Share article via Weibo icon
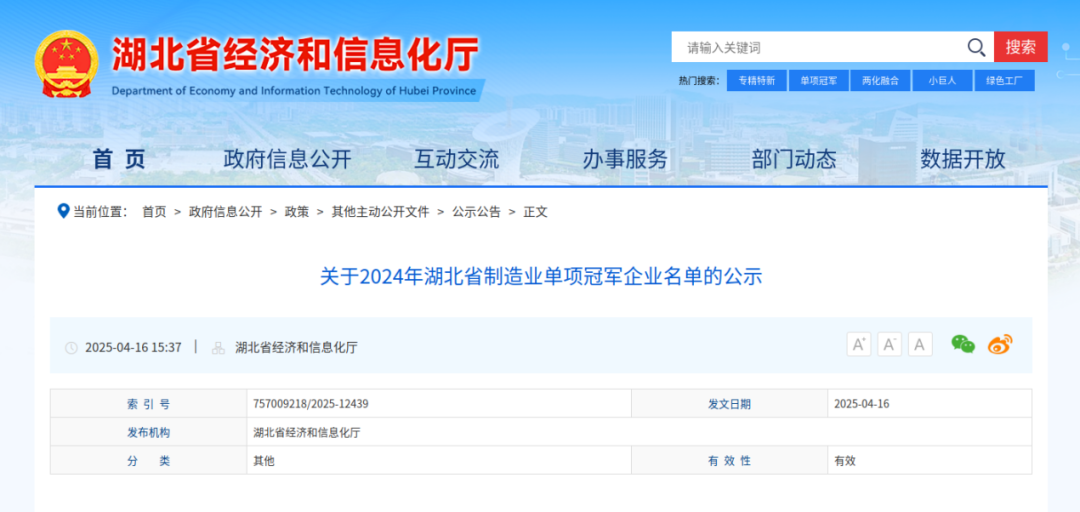Viewport: 1080px width, 512px height. [1000, 344]
